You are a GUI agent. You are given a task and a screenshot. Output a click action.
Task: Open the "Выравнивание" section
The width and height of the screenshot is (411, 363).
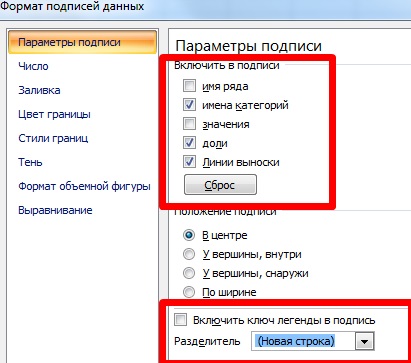coord(55,210)
